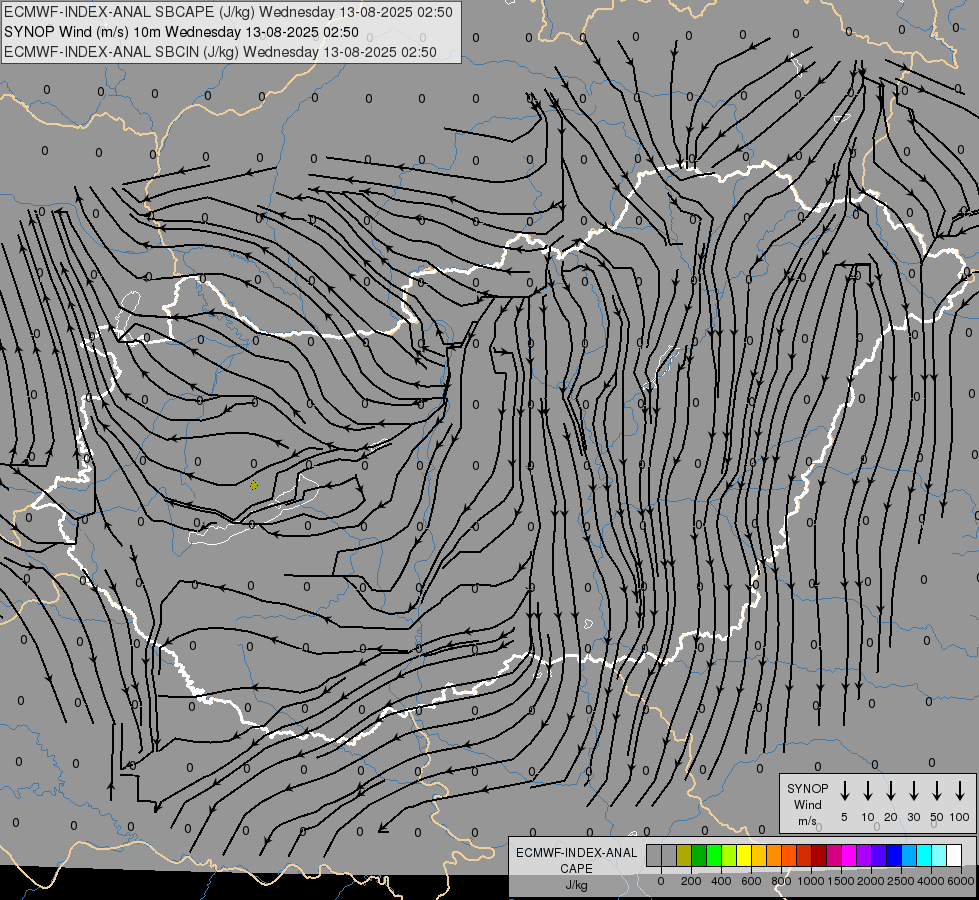Screen dimensions: 979x900
Task: Click the 1500 tick label under CAPE scale
Action: tap(841, 881)
